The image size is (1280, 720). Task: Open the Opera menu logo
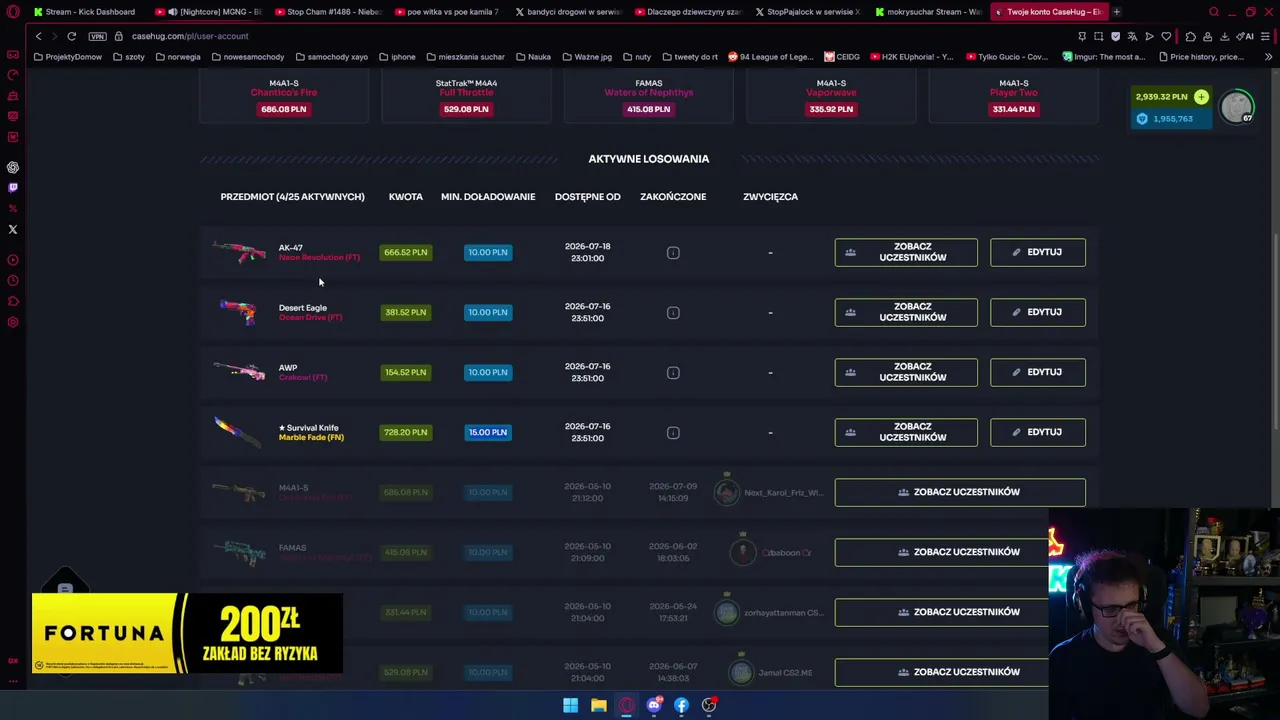pyautogui.click(x=13, y=12)
